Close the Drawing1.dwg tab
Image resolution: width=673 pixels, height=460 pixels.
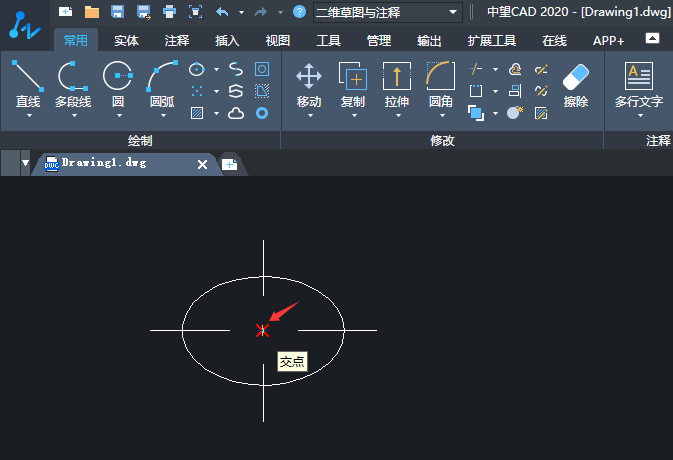(203, 164)
